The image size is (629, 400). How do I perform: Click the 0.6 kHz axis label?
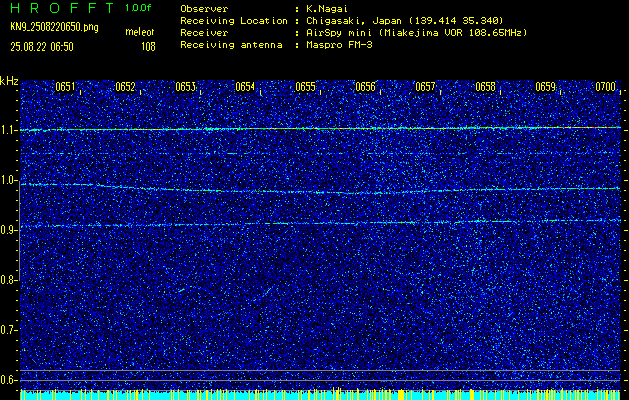(x=7, y=380)
